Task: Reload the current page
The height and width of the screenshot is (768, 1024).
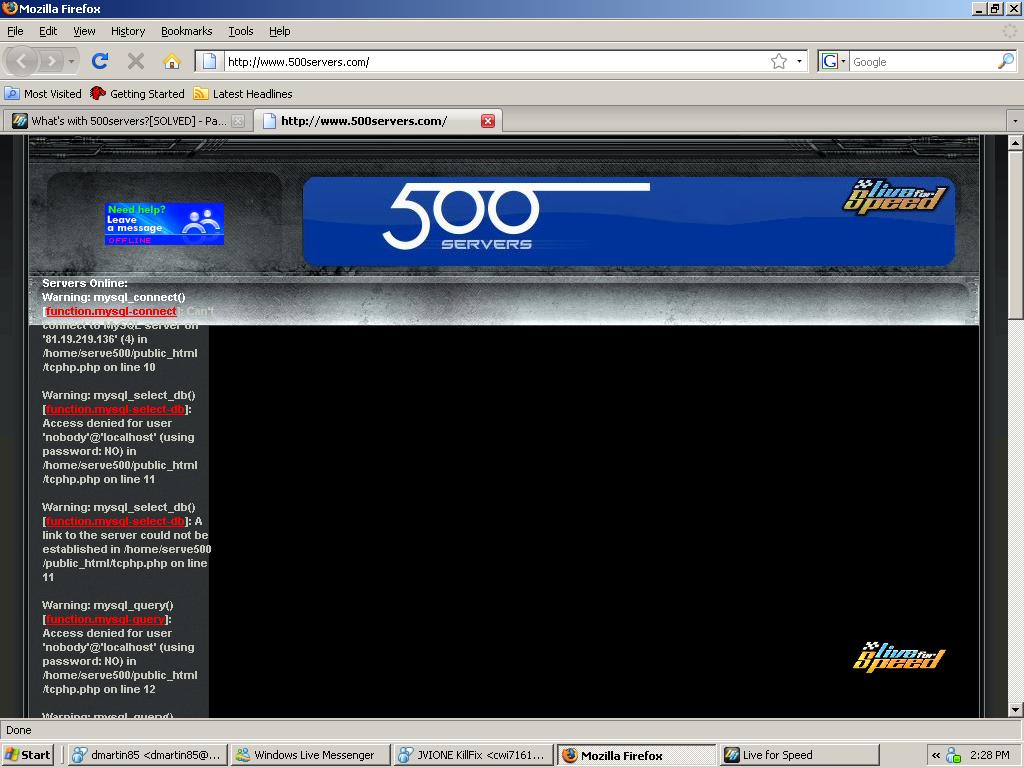Action: click(100, 61)
